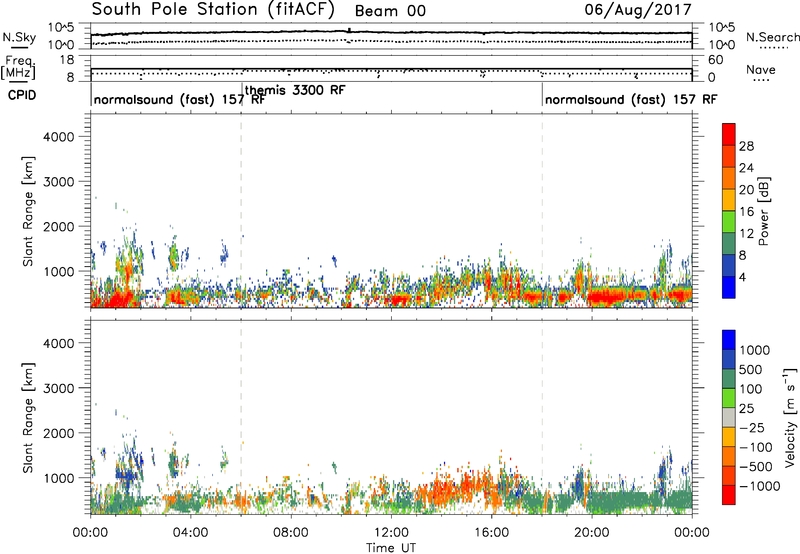Pick the orange 20–24 dB Power swatch
The image size is (800, 554).
click(x=729, y=178)
